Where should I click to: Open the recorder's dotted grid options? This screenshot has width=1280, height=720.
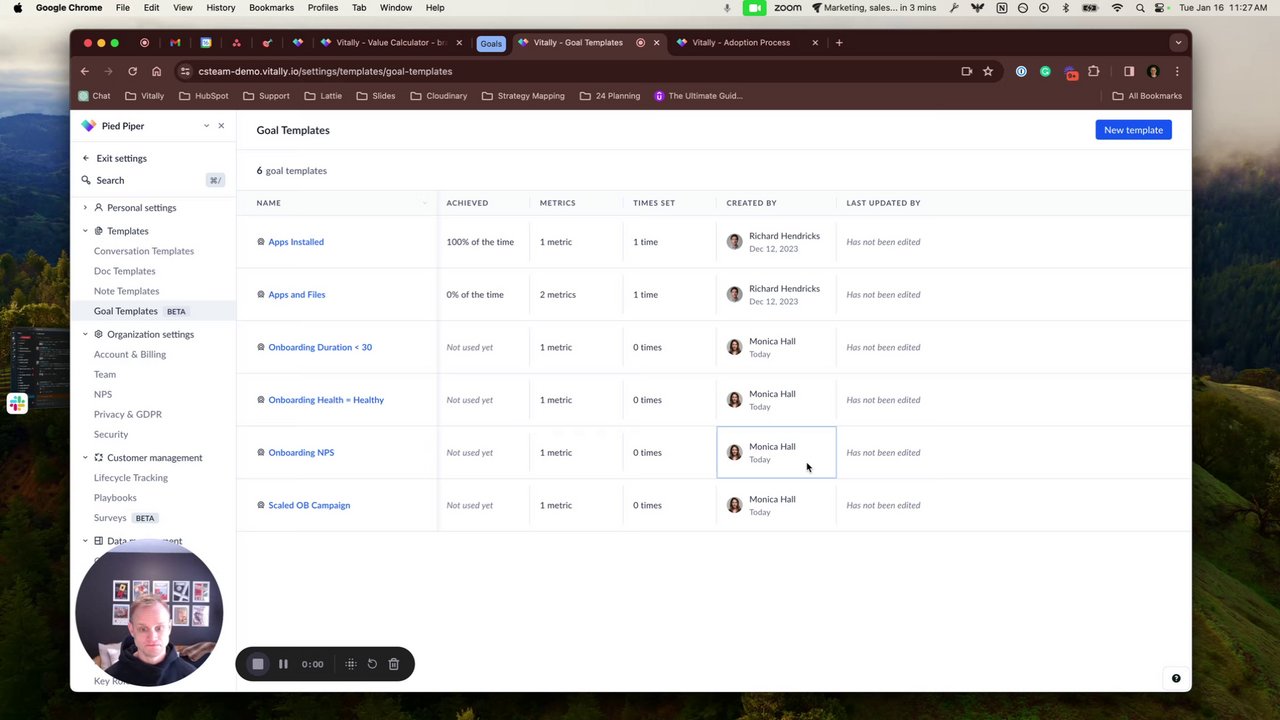351,664
